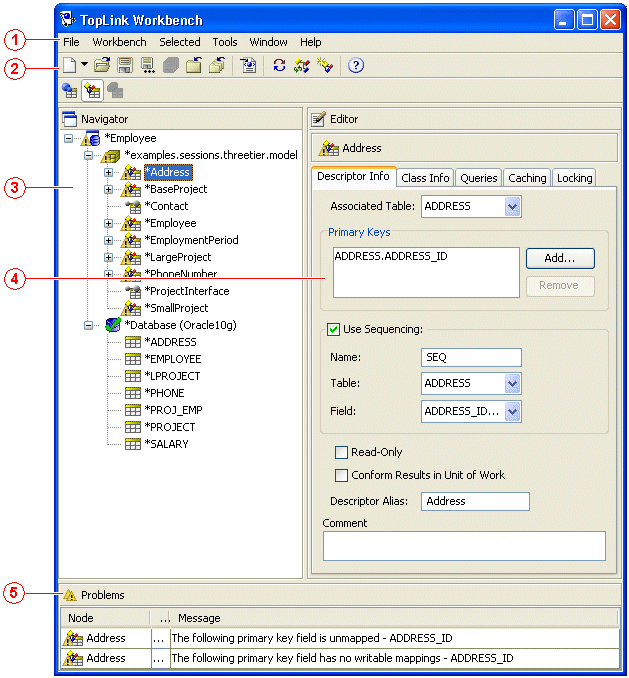This screenshot has width=629, height=678.
Task: Select the 'no writable mappings' problem row
Action: 340,658
